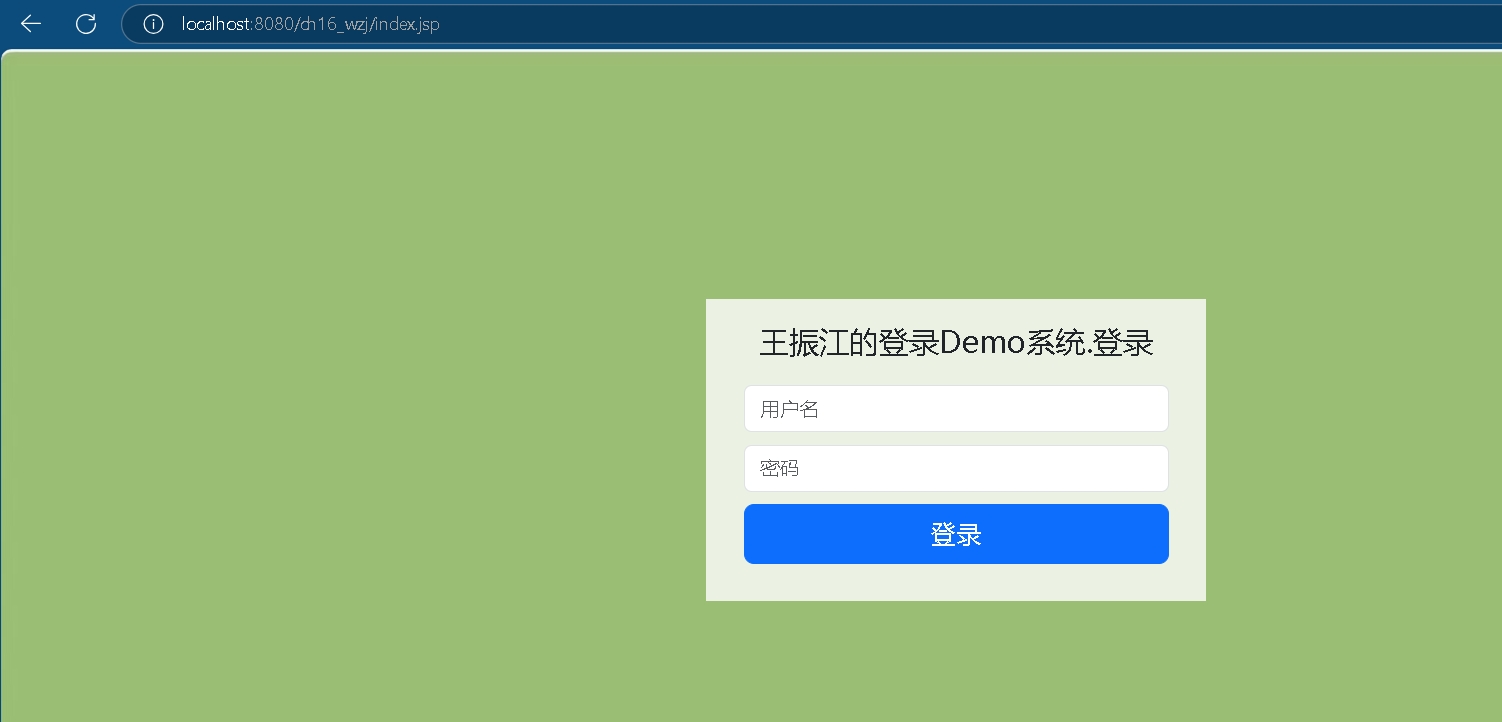Click "系统" in the heading text
Screen dimensions: 1502x722
click(x=1055, y=343)
